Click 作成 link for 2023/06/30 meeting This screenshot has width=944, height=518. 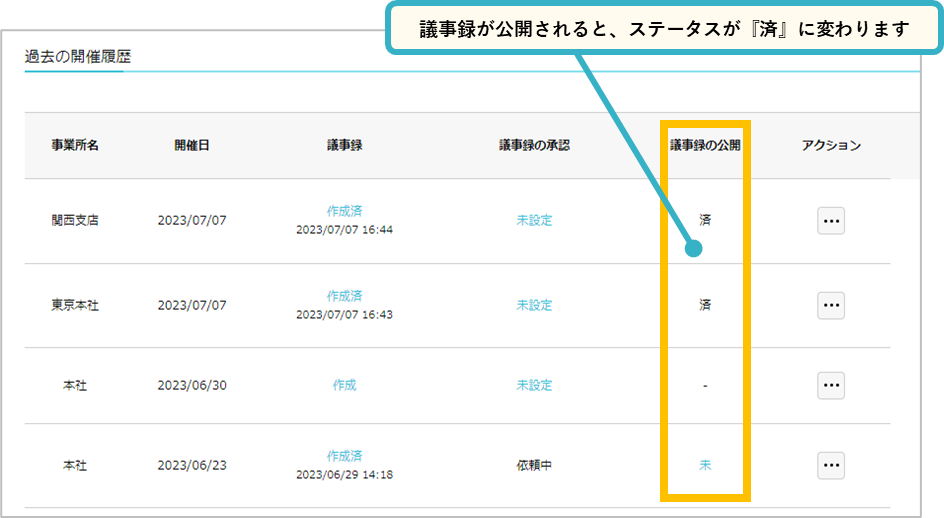(x=344, y=385)
